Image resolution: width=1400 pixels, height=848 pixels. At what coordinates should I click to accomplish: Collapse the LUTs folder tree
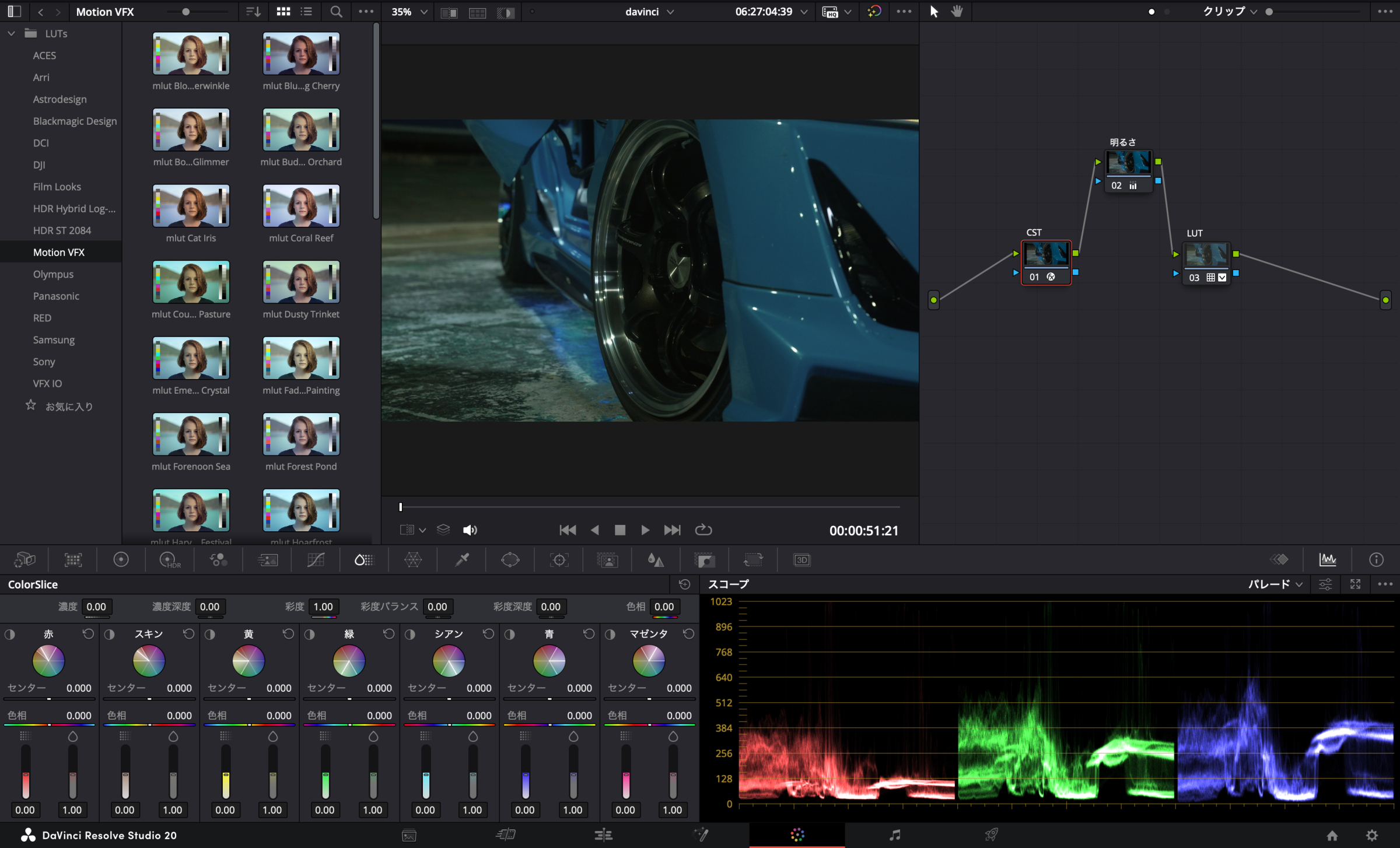point(11,33)
